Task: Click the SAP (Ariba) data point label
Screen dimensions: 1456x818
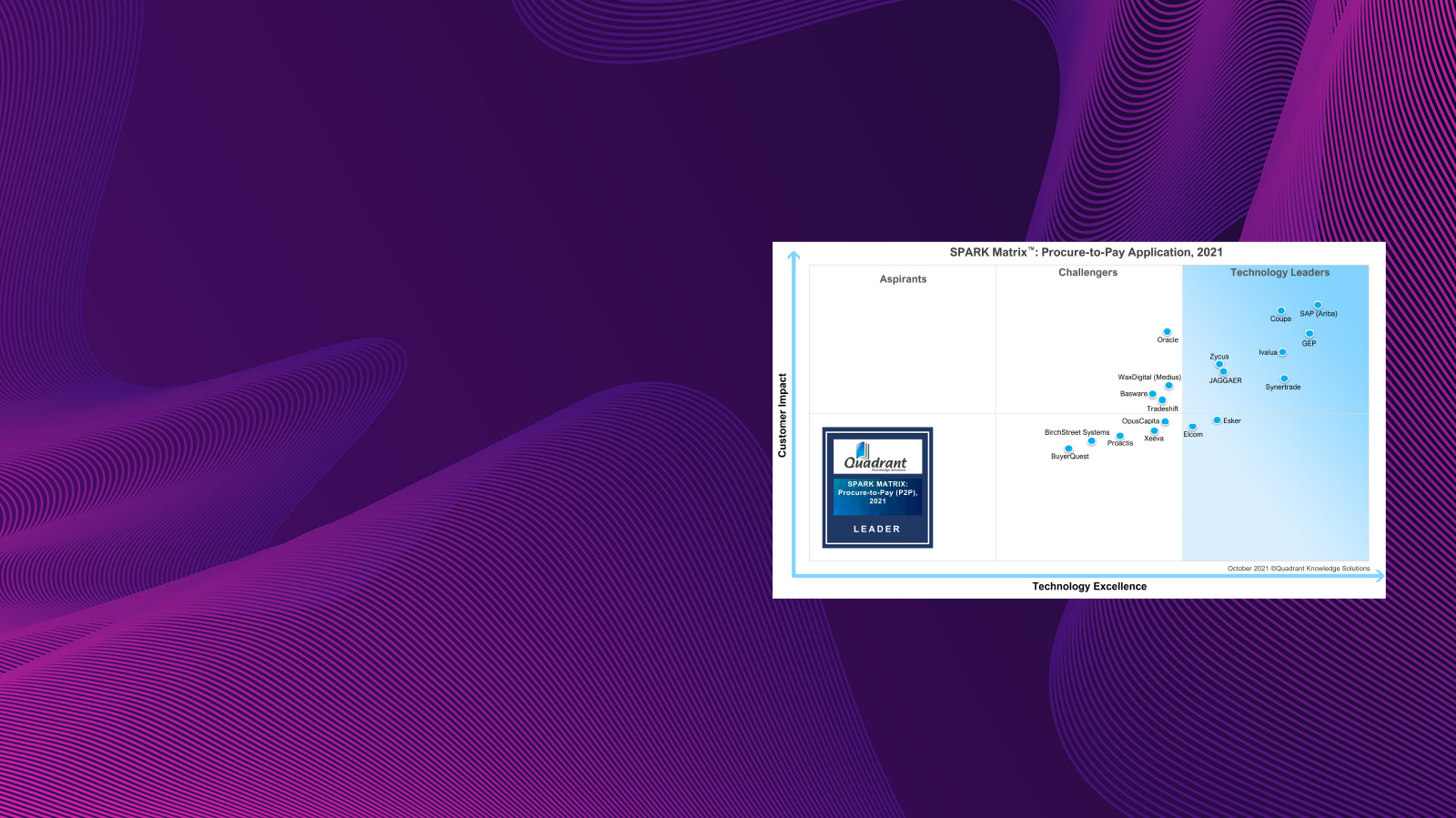Action: pyautogui.click(x=1319, y=314)
